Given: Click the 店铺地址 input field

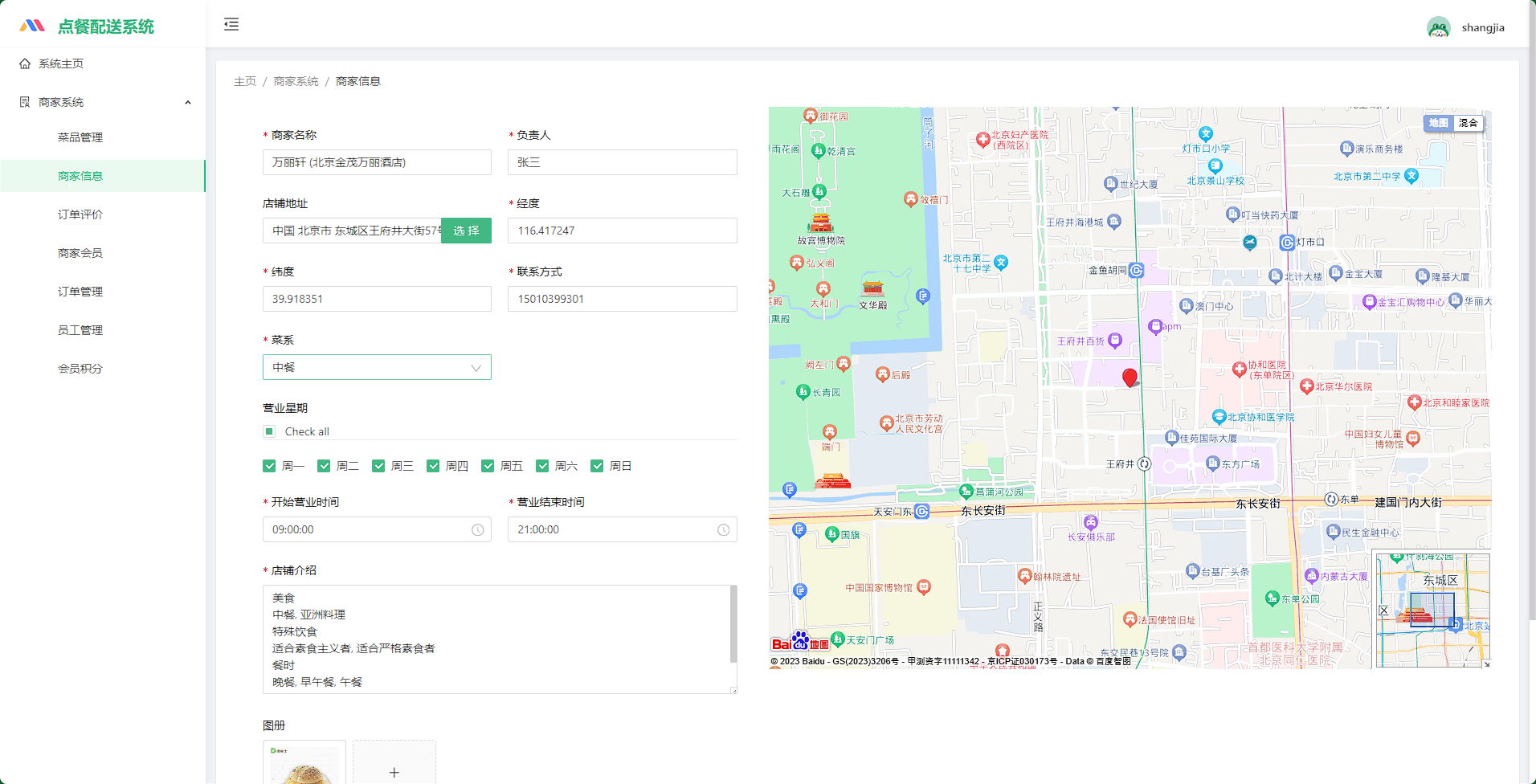Looking at the screenshot, I should (352, 231).
